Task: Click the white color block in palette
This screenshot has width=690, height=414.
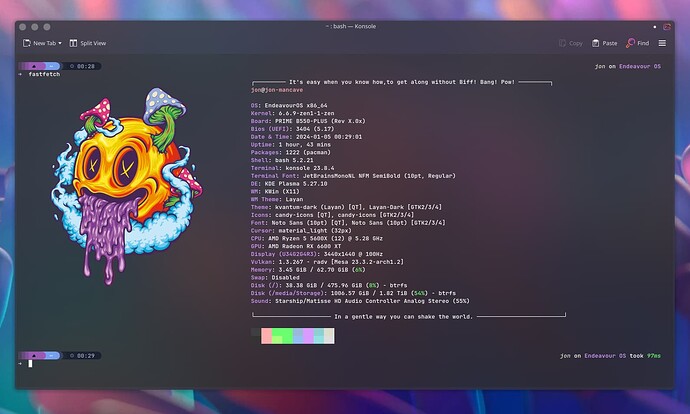Action: (329, 336)
